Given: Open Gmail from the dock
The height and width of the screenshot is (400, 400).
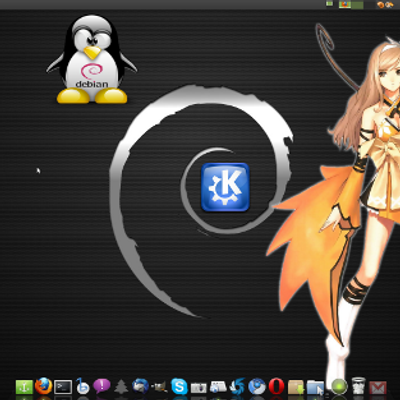Looking at the screenshot, I should tap(378, 388).
